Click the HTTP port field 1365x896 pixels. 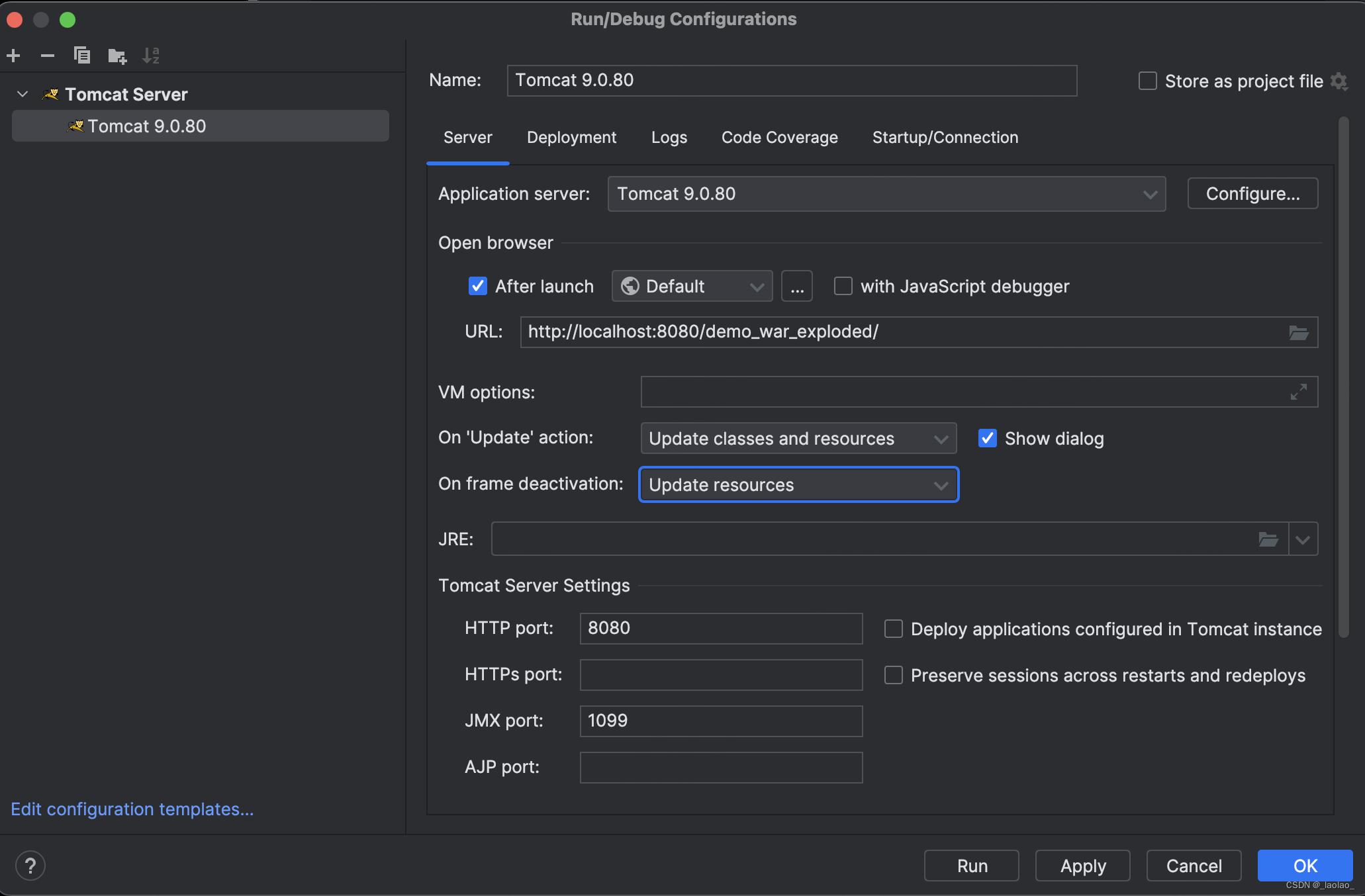721,629
